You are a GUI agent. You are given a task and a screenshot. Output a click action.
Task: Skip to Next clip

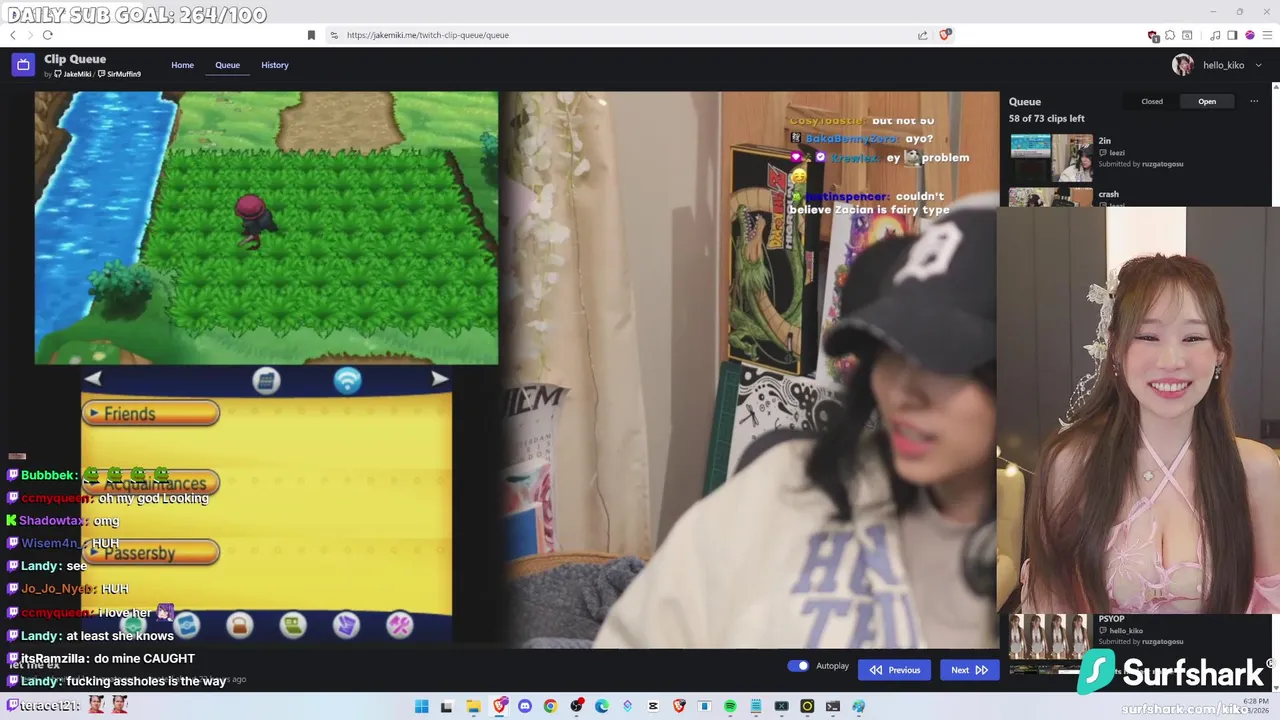pos(969,670)
